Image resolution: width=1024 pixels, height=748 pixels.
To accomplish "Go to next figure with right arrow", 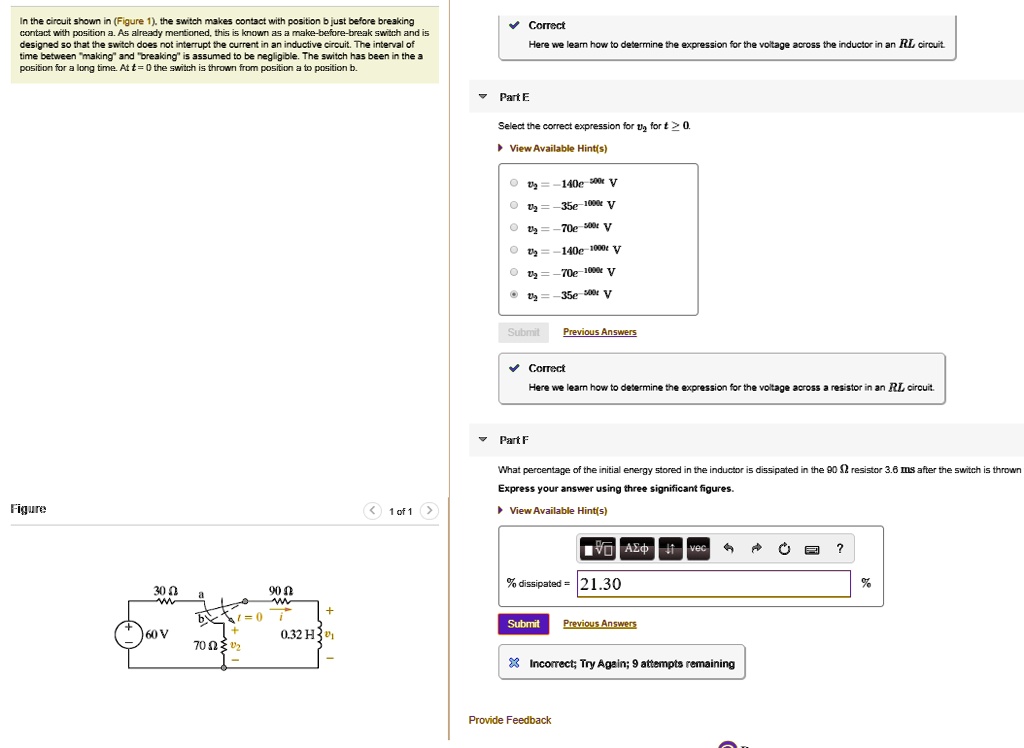I will [429, 510].
